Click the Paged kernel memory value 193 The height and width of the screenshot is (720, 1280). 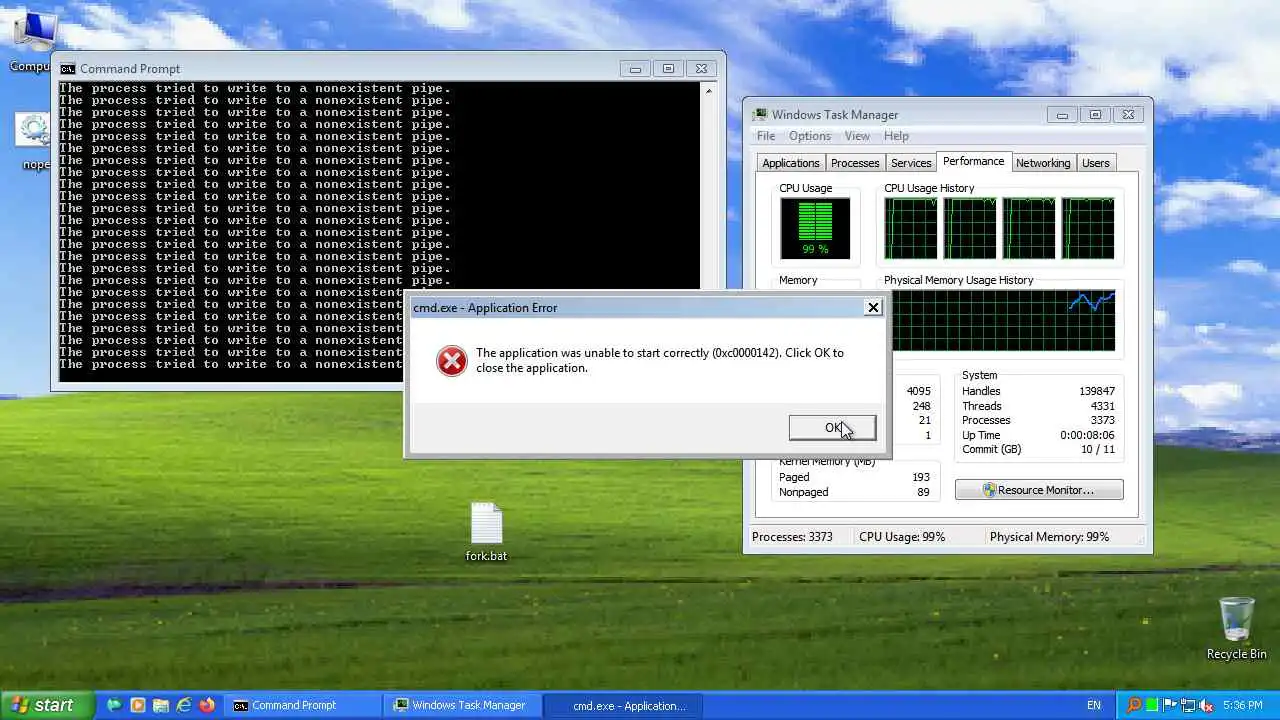click(x=921, y=477)
